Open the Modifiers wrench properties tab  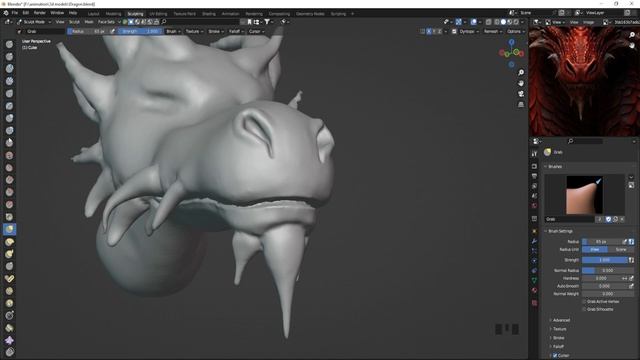pyautogui.click(x=534, y=241)
